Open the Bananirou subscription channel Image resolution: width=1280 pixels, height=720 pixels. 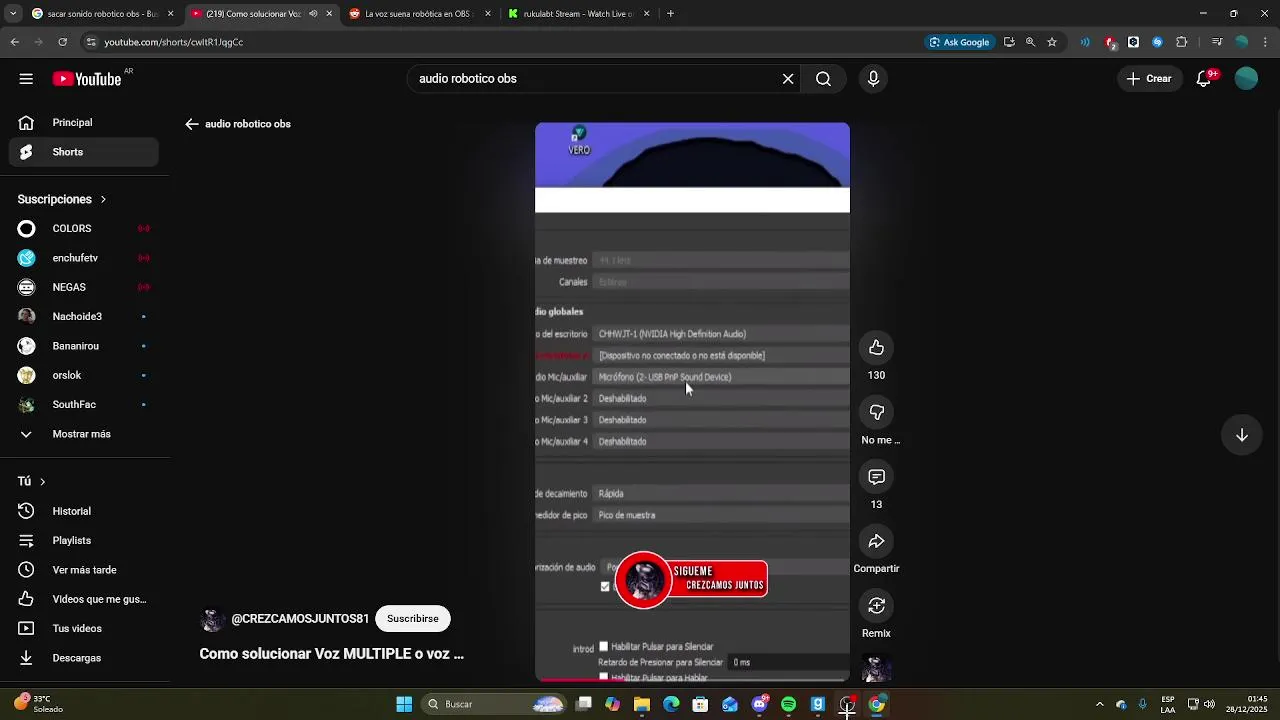click(x=84, y=346)
